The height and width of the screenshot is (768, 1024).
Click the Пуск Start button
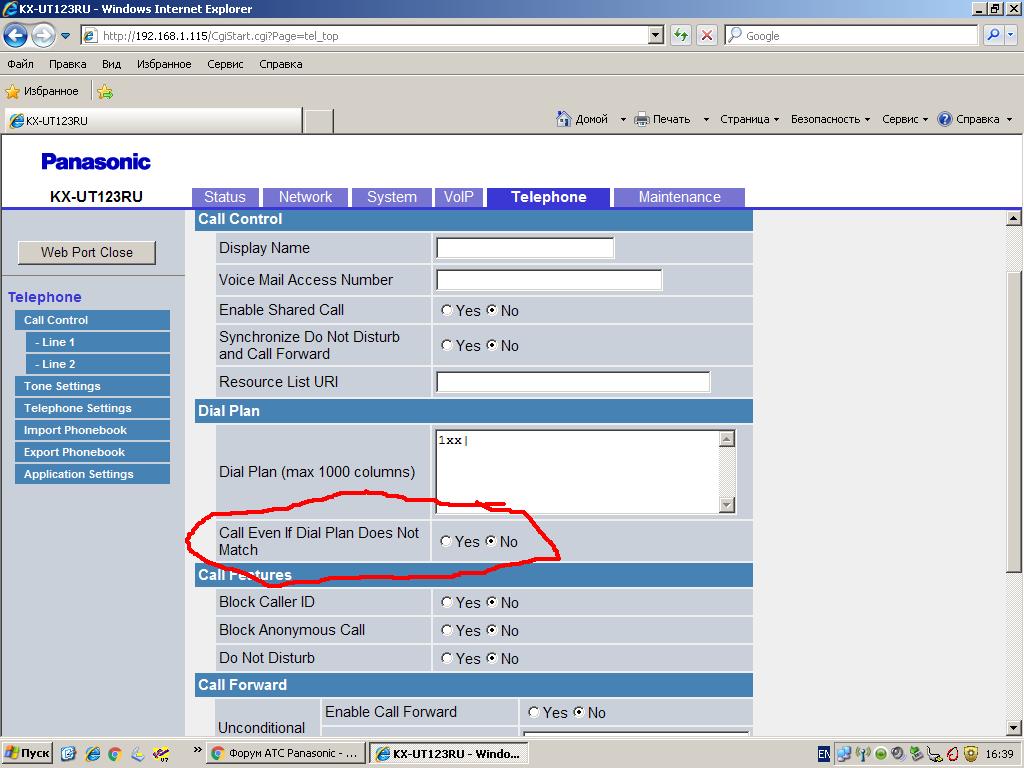point(27,753)
